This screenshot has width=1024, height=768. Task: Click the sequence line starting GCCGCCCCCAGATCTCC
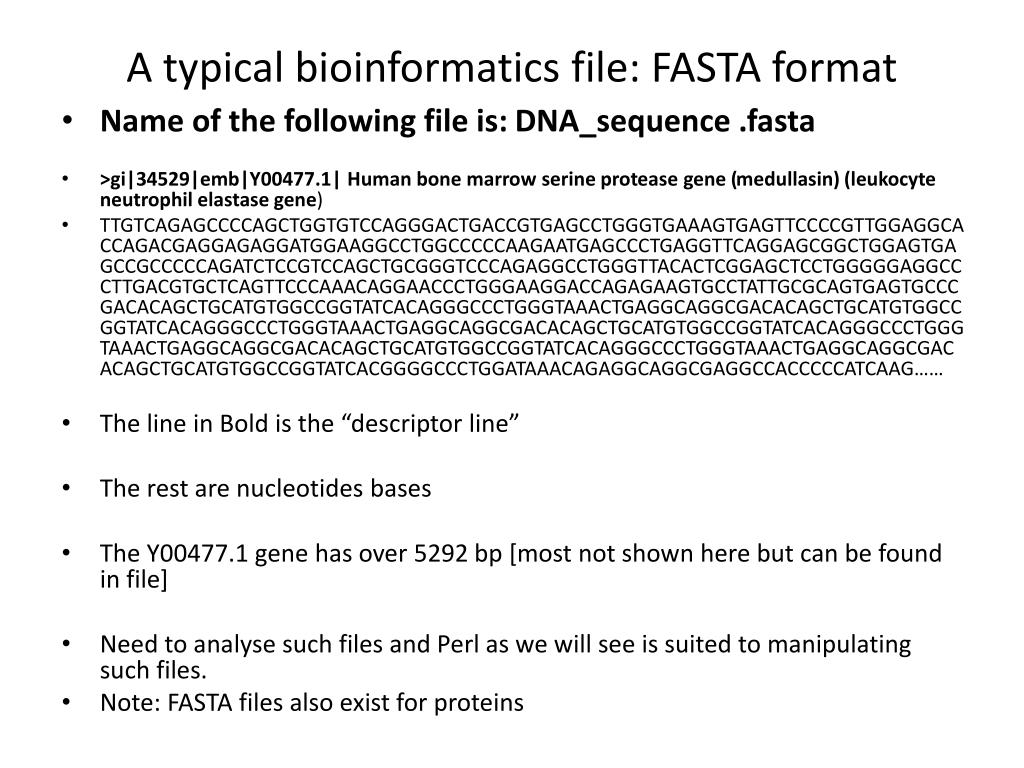(x=531, y=266)
